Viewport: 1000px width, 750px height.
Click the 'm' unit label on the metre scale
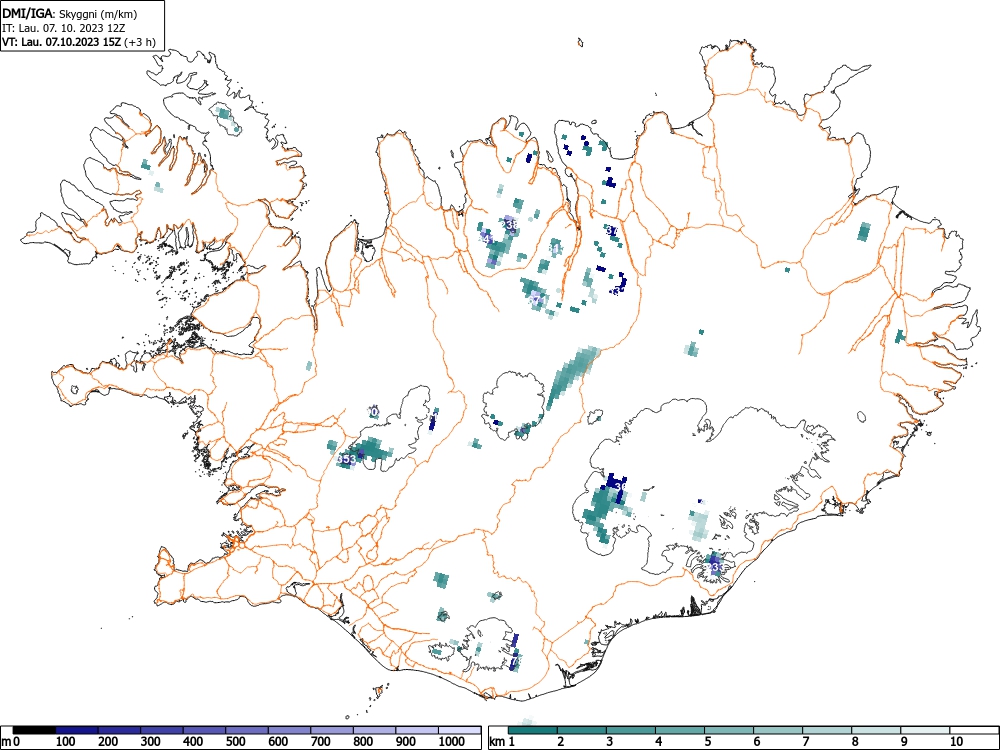pyautogui.click(x=6, y=742)
